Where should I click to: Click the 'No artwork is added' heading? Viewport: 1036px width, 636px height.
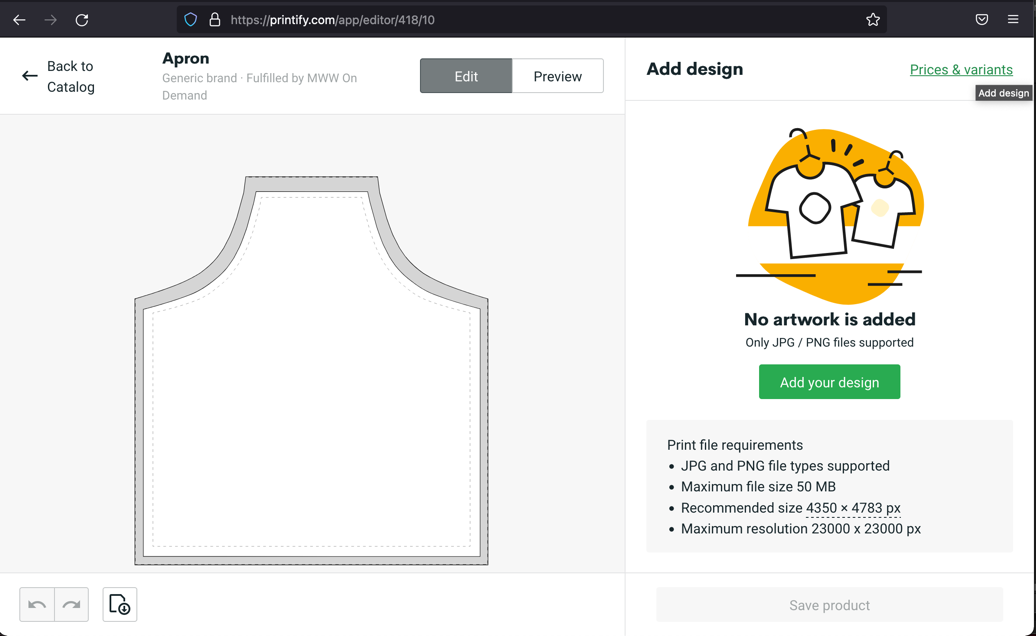pyautogui.click(x=829, y=320)
